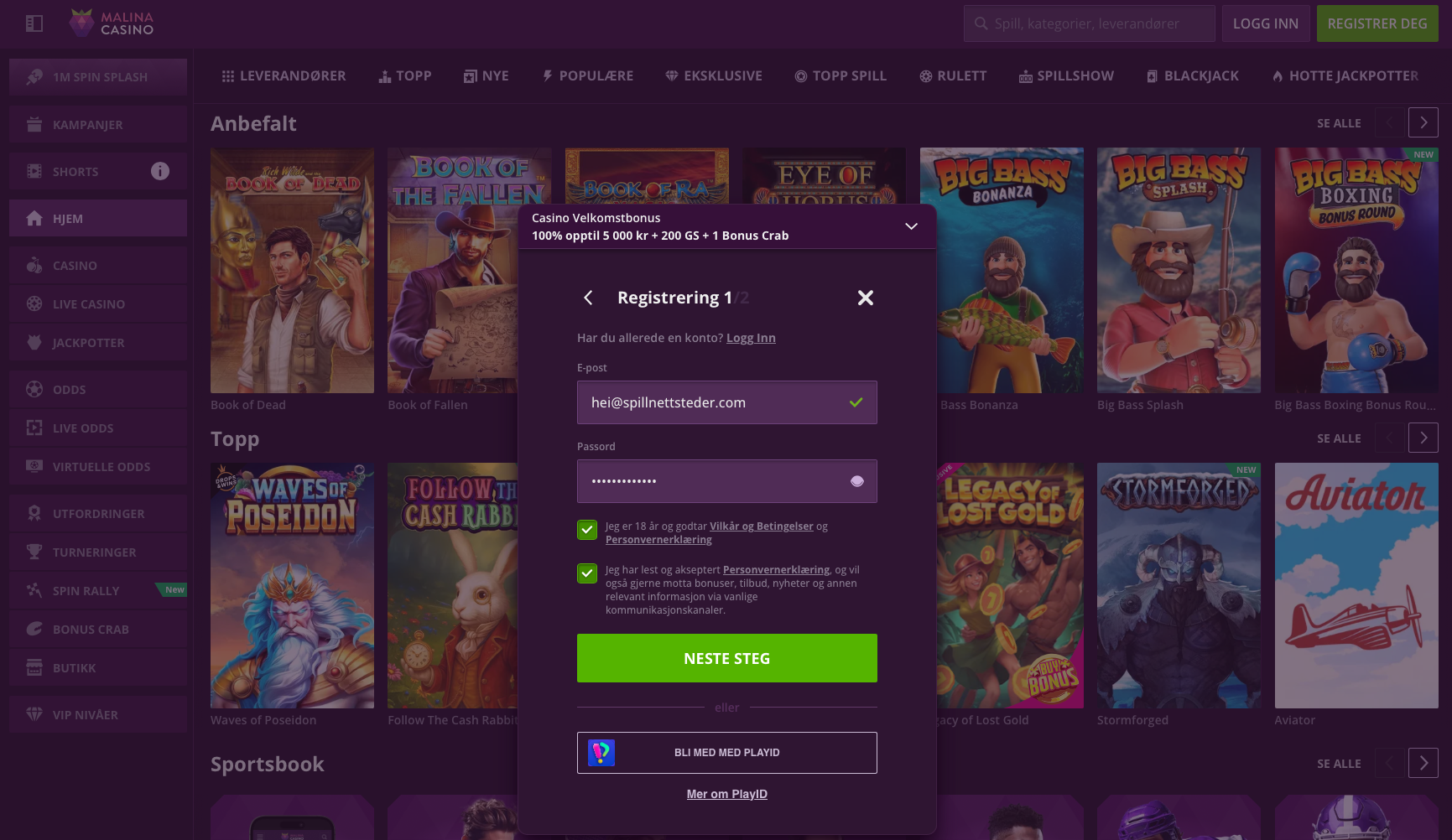The height and width of the screenshot is (840, 1452).
Task: Go back using the registration back arrow
Action: click(588, 298)
